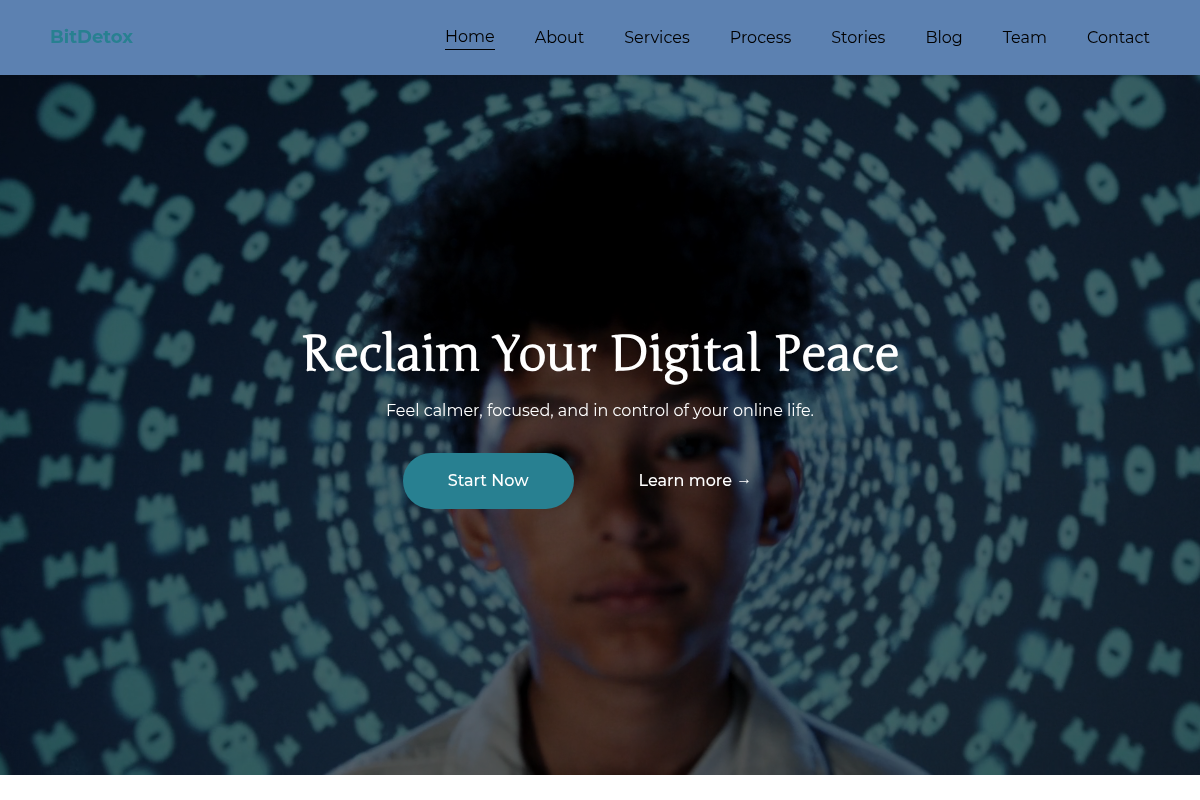Visit the Blog link
Viewport: 1200px width, 800px height.
pos(944,37)
